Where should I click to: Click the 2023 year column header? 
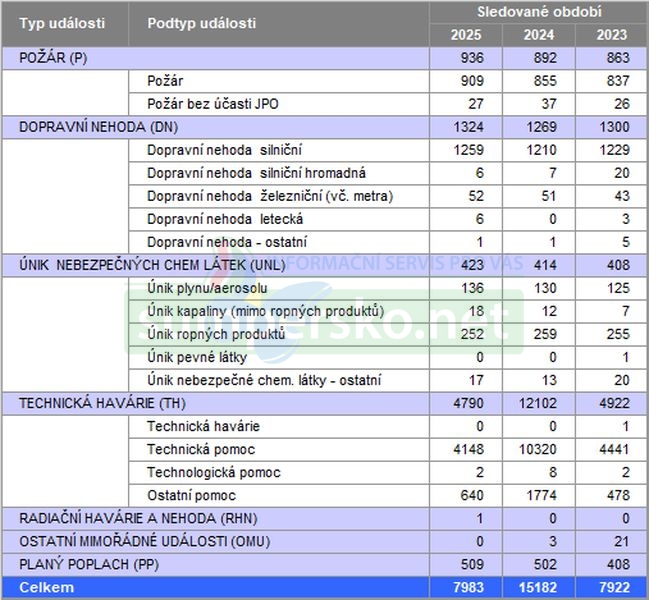click(x=611, y=35)
